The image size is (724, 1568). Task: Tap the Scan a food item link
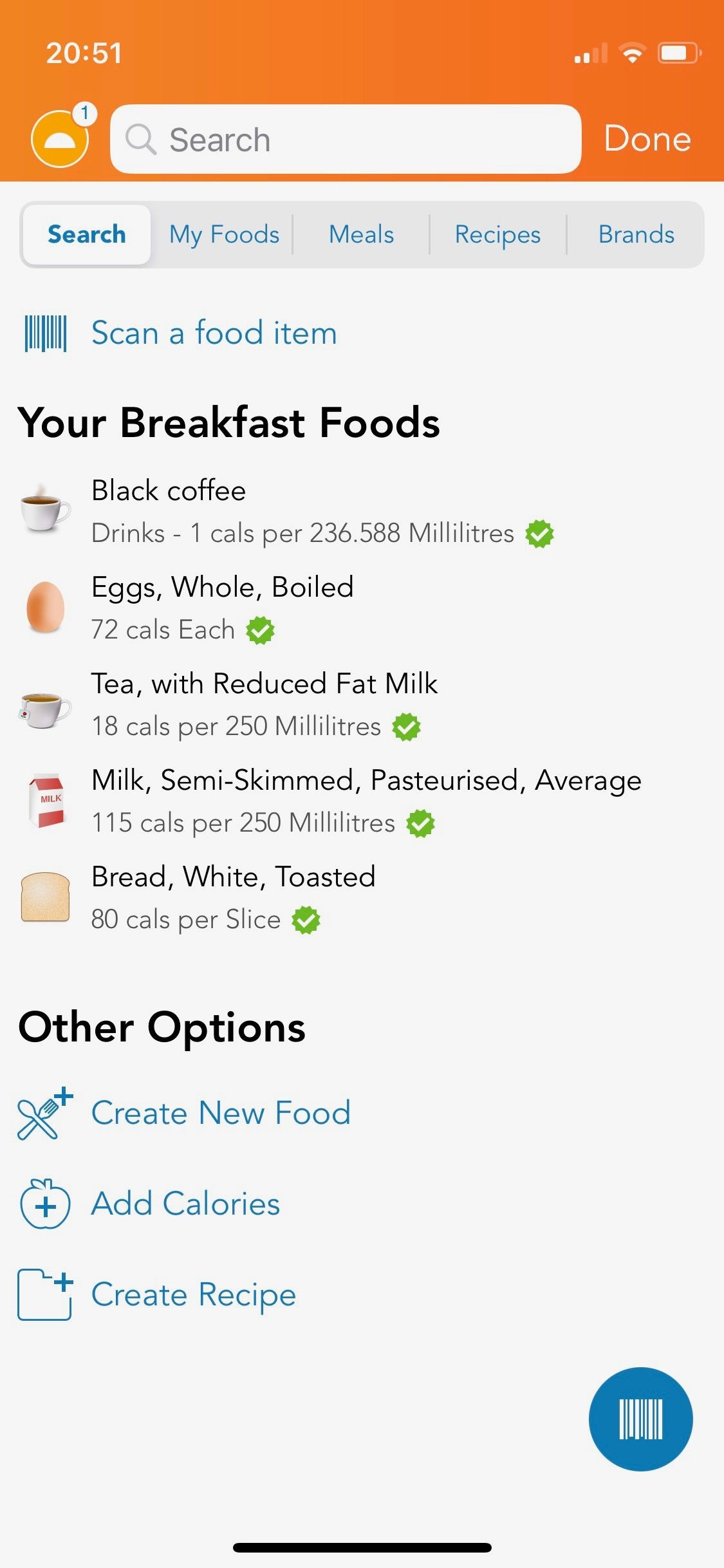pos(214,333)
